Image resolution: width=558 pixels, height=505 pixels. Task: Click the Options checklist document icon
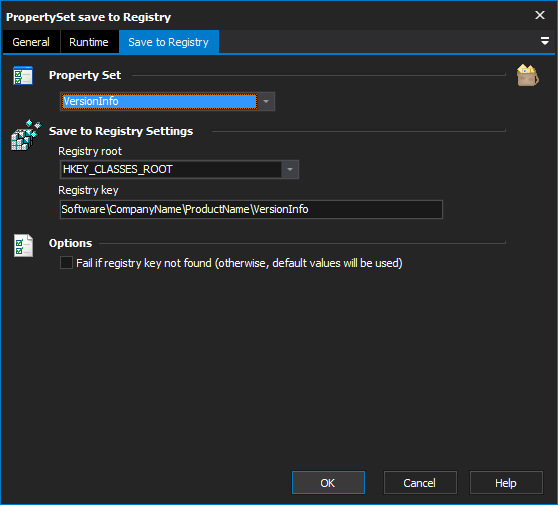tap(23, 246)
